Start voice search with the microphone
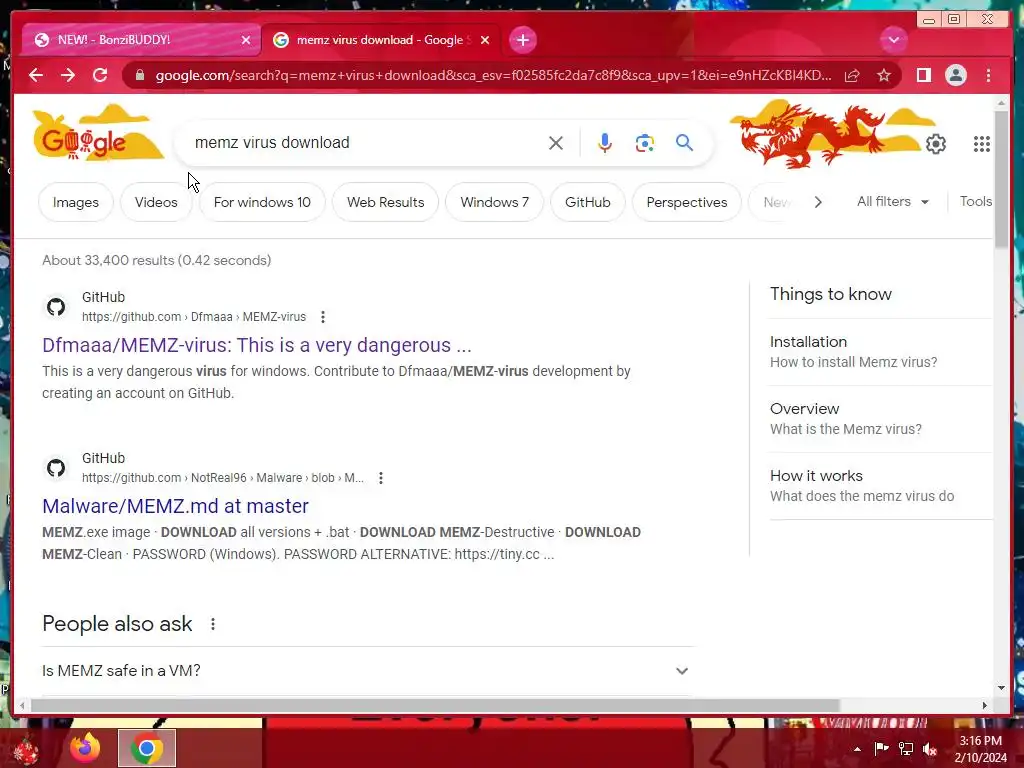The height and width of the screenshot is (768, 1024). tap(605, 143)
